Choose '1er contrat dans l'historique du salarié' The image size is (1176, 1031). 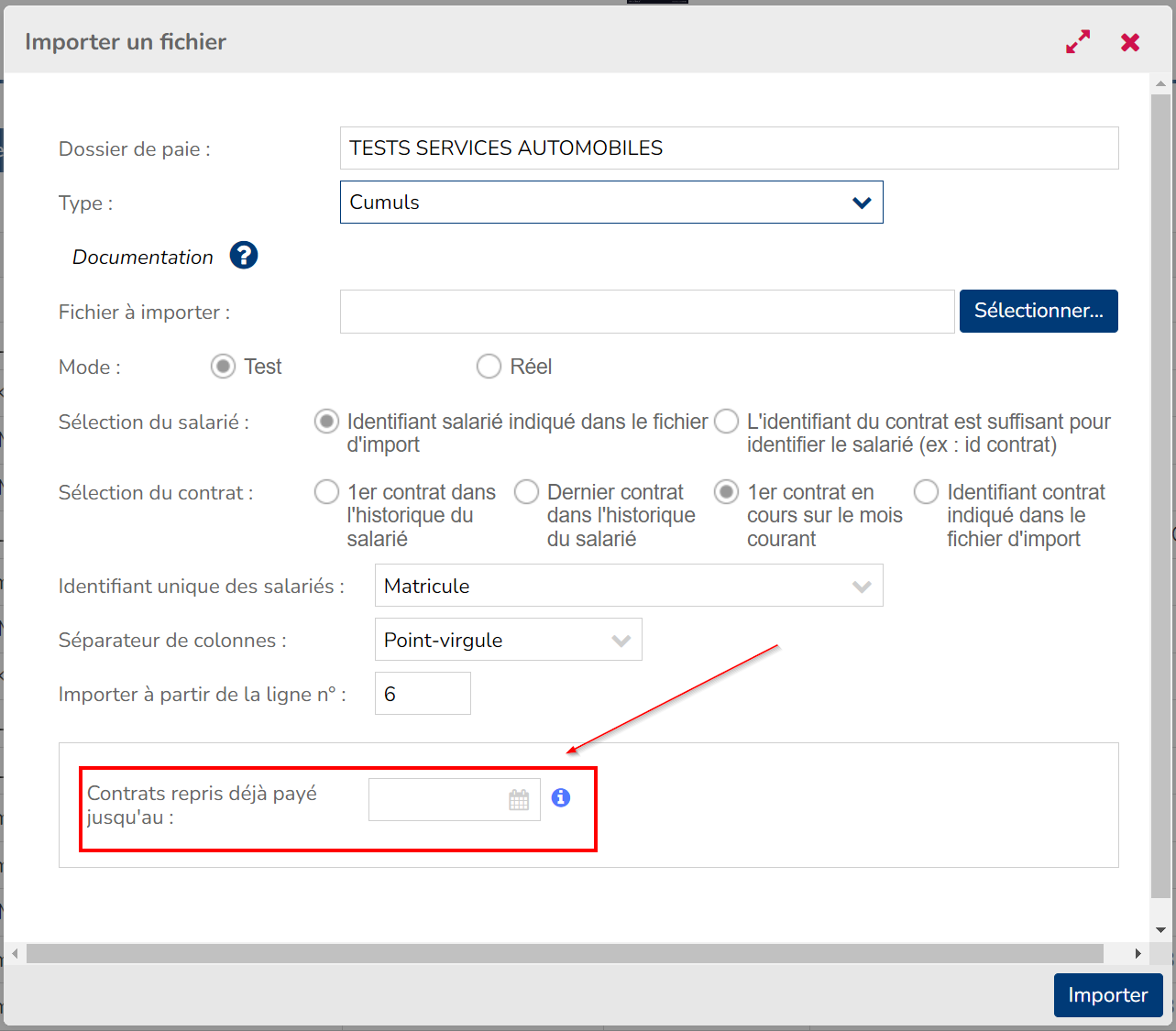pyautogui.click(x=326, y=492)
